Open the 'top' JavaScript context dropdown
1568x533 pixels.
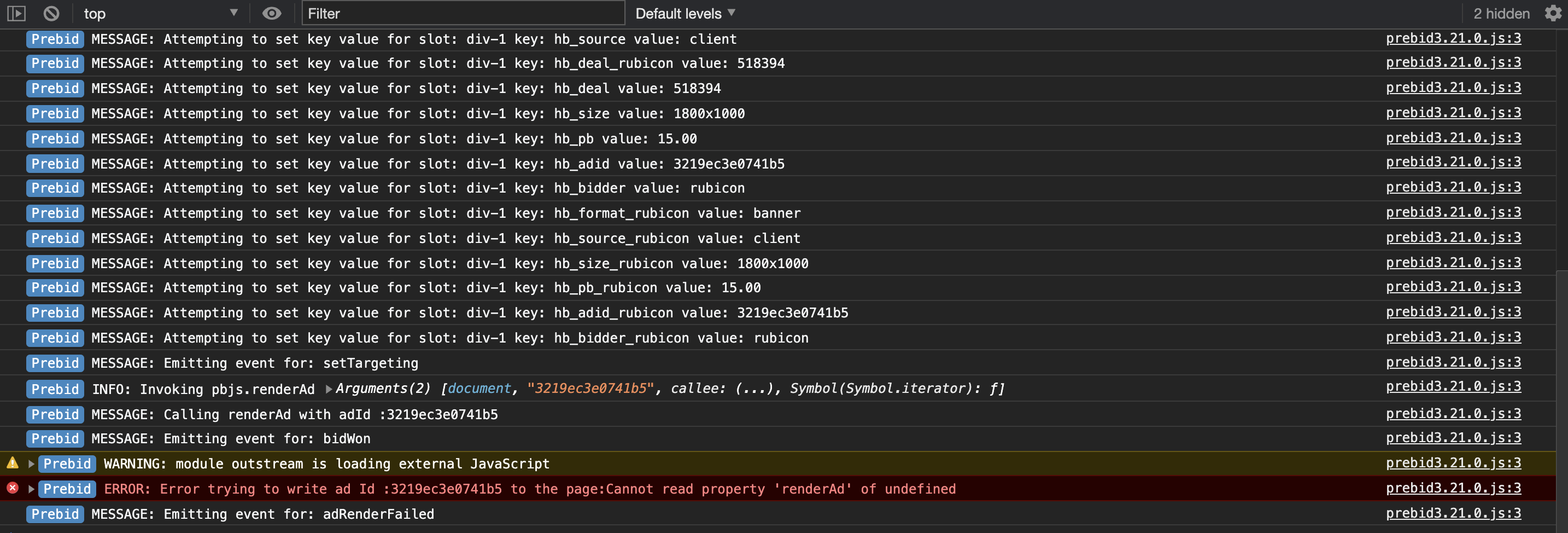(x=160, y=13)
